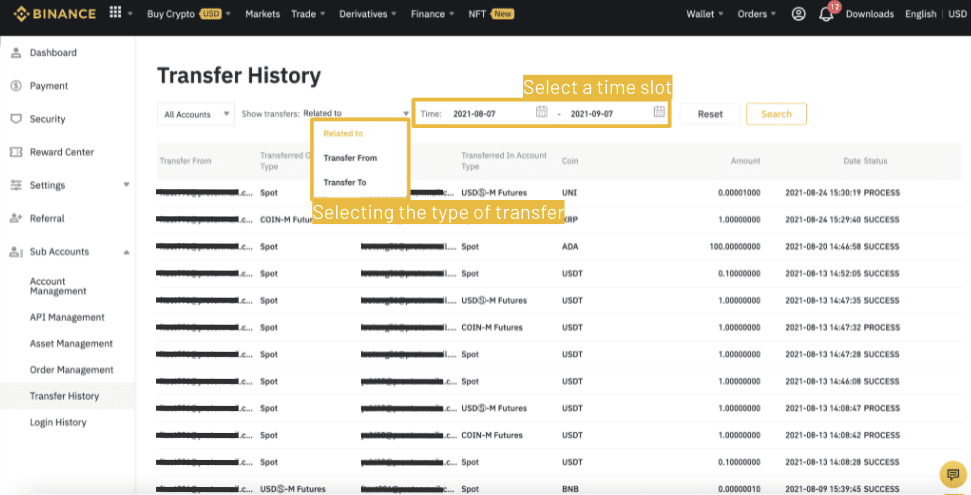This screenshot has height=495, width=971.
Task: Click the start date input field
Action: point(488,114)
